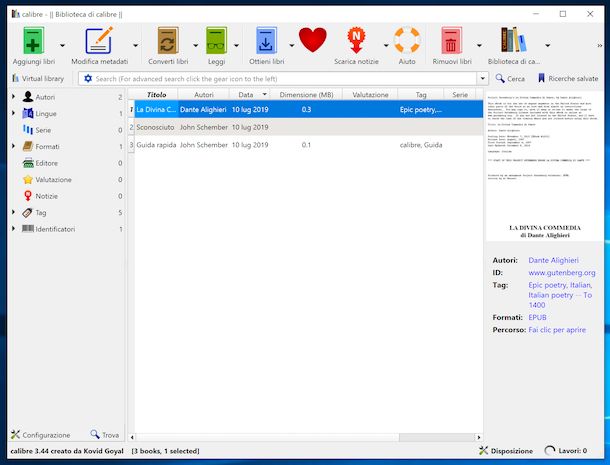Click the Ottieni libri download icon
The width and height of the screenshot is (610, 465).
click(x=266, y=40)
